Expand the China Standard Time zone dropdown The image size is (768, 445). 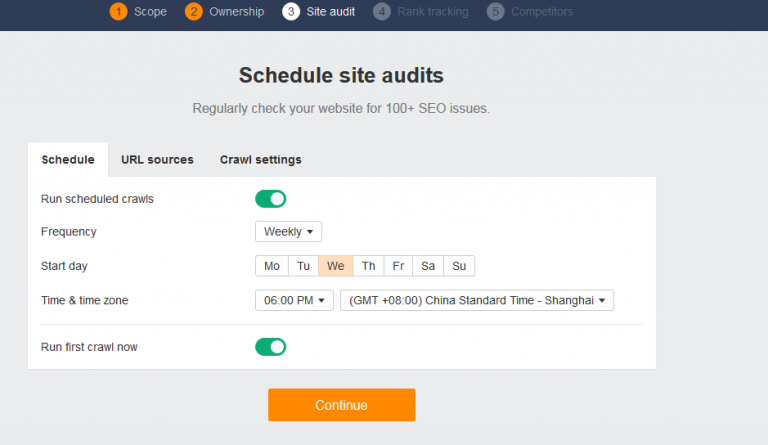tap(477, 300)
